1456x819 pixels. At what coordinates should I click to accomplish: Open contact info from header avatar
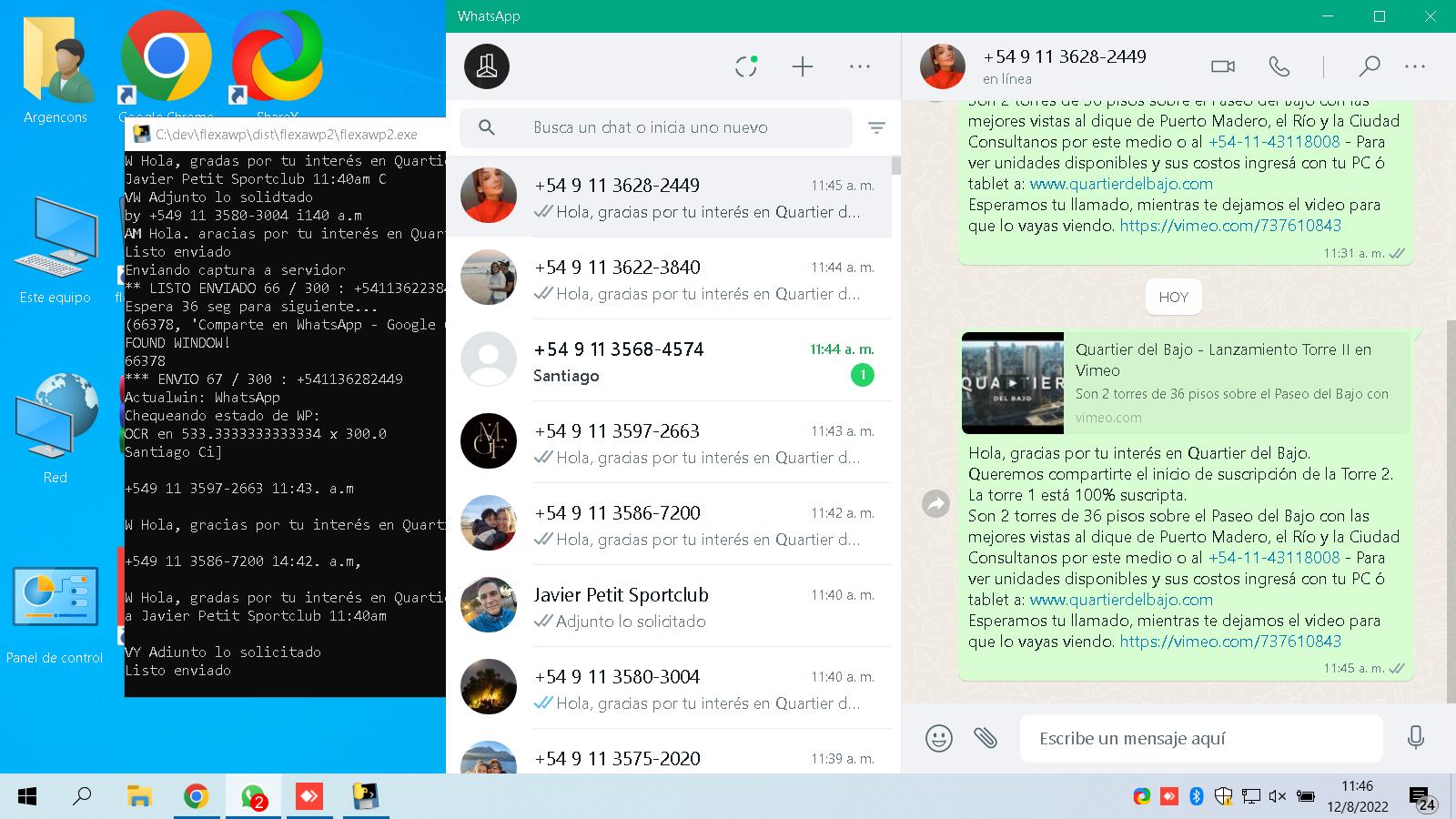tap(943, 66)
